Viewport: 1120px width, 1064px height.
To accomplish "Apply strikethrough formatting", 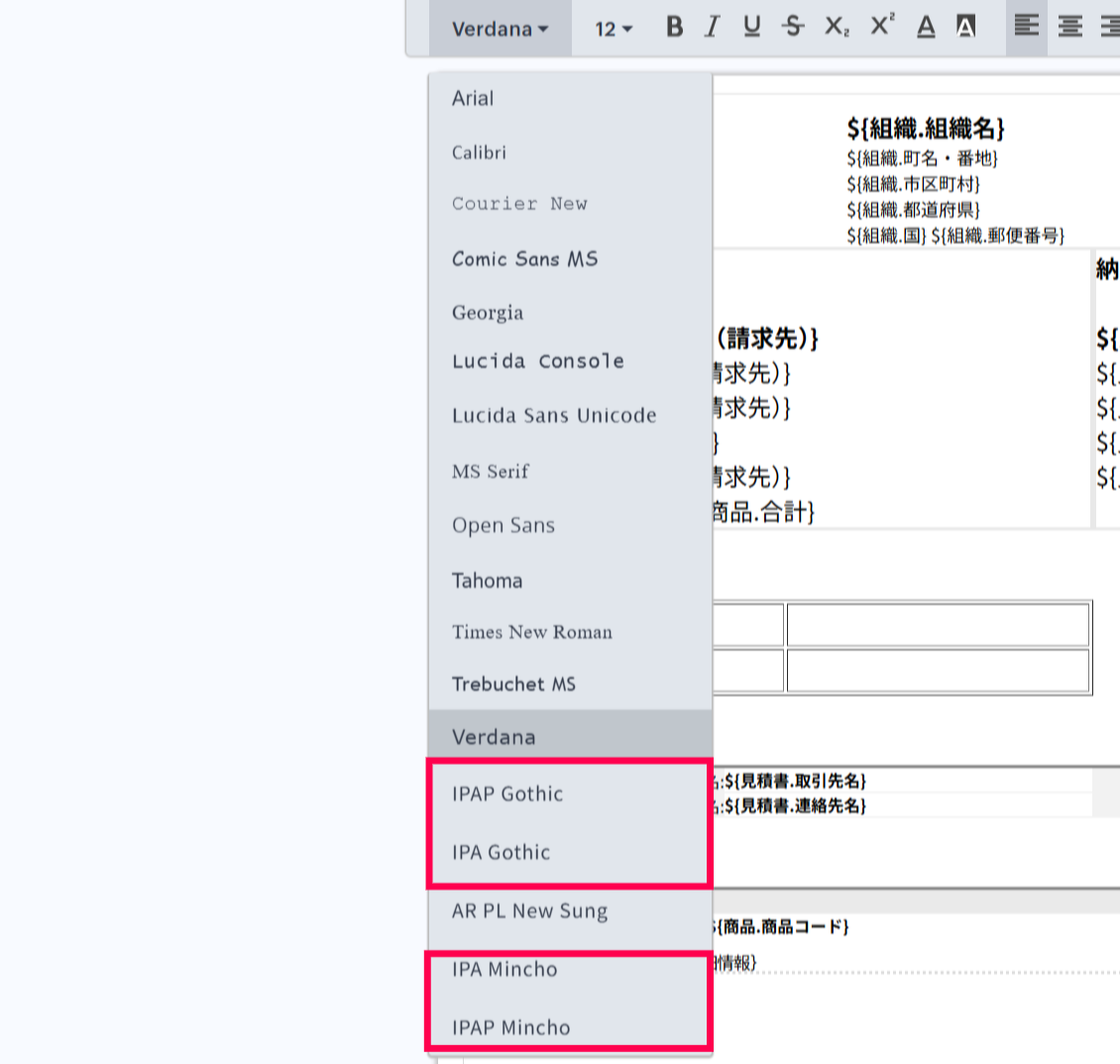I will point(793,27).
